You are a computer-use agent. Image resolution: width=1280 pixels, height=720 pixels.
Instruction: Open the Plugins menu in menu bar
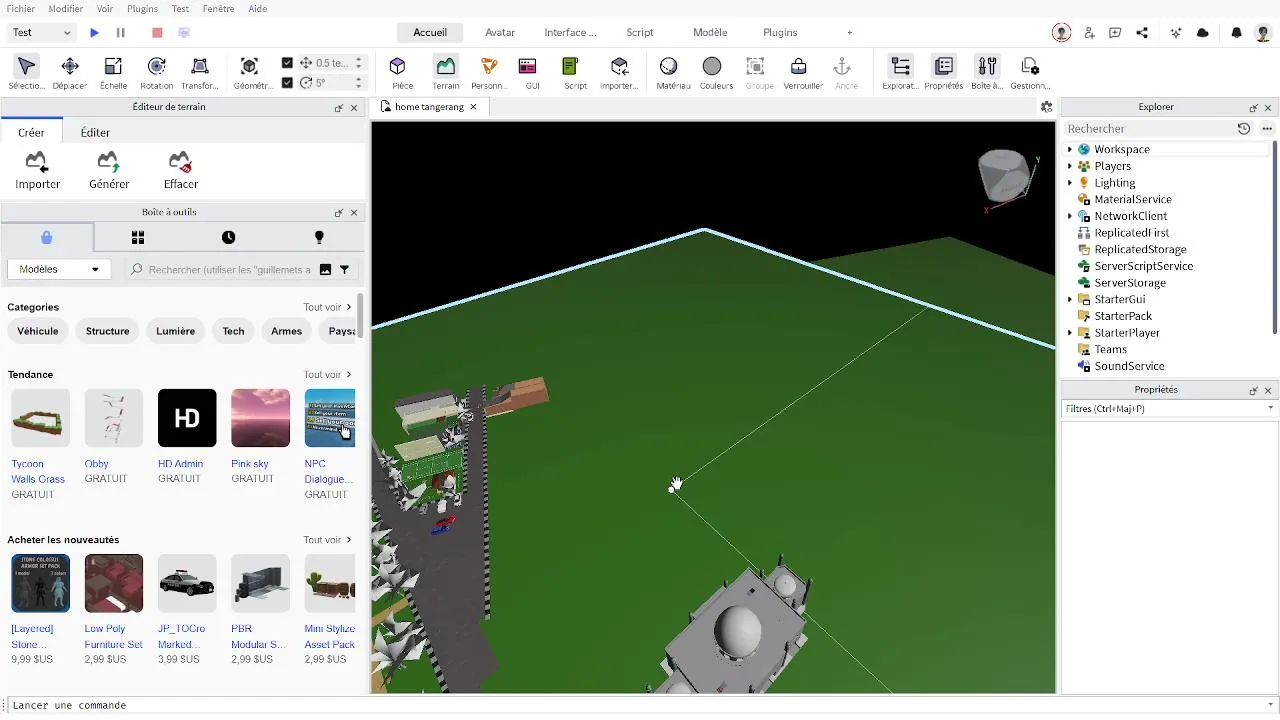pyautogui.click(x=143, y=8)
